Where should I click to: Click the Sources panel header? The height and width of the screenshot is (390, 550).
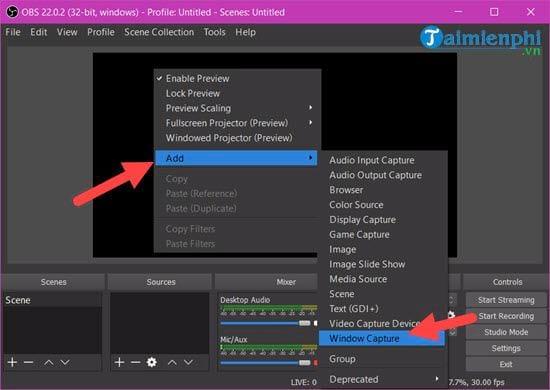(x=160, y=282)
